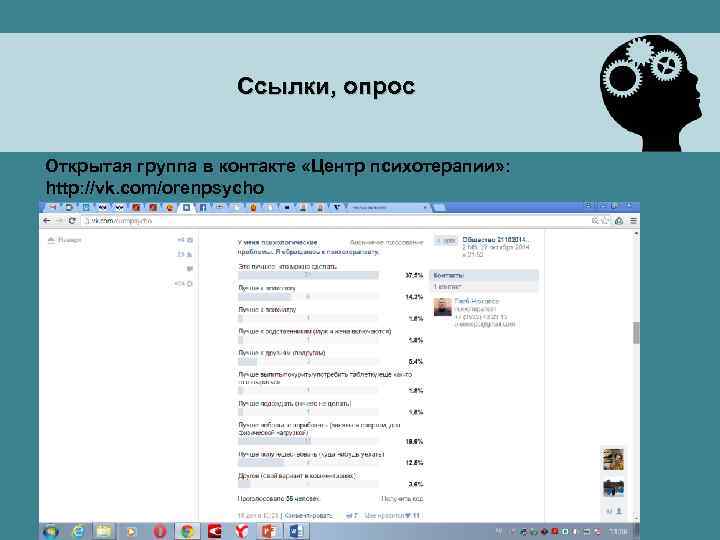This screenshot has height=540, width=720.
Task: Open Yandex browser in taskbar
Action: pyautogui.click(x=242, y=531)
